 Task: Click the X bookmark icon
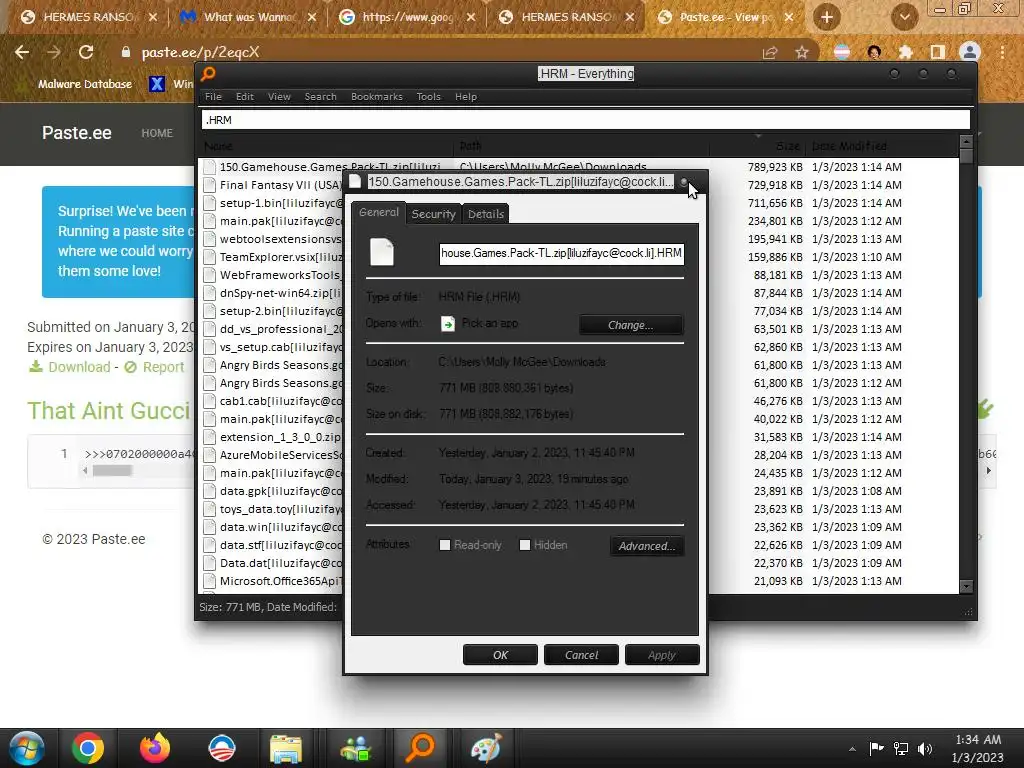[157, 84]
